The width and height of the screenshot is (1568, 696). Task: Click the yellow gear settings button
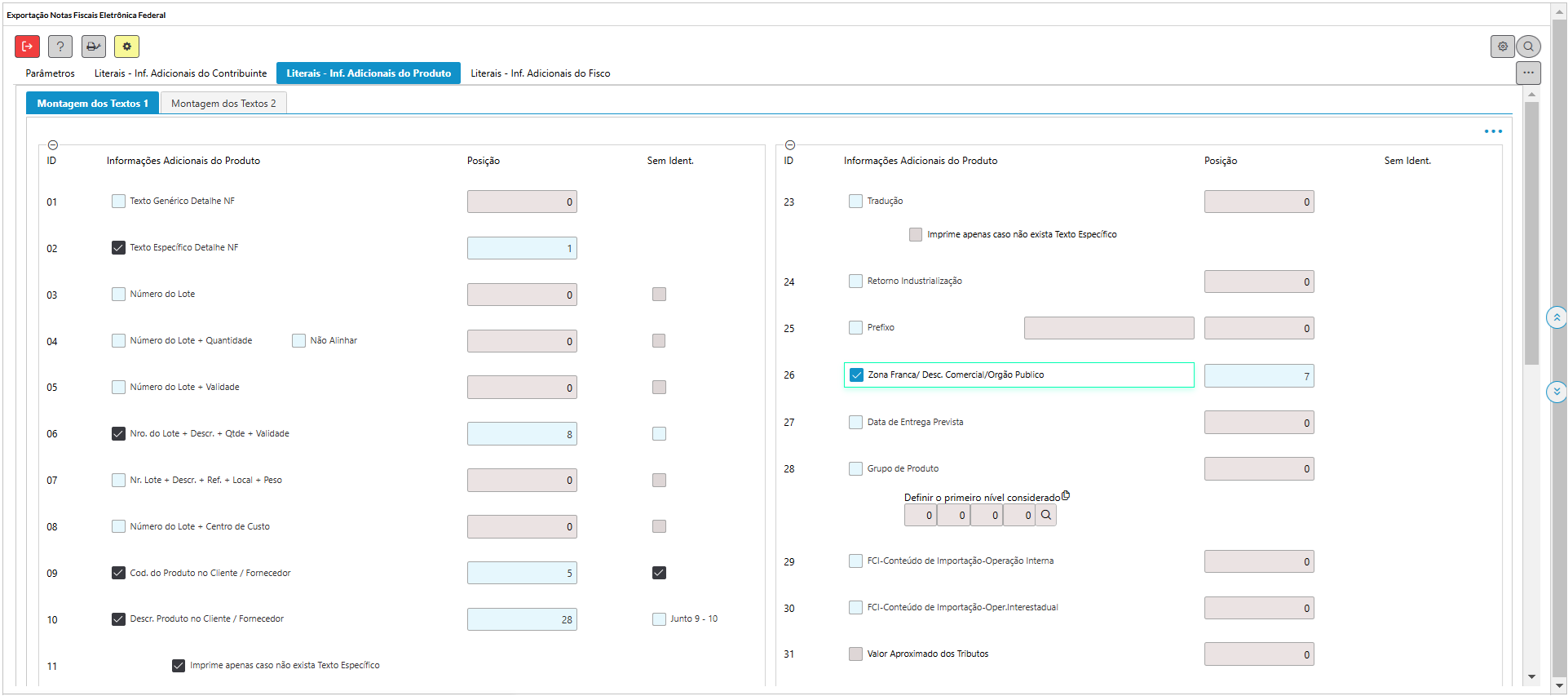click(x=126, y=47)
